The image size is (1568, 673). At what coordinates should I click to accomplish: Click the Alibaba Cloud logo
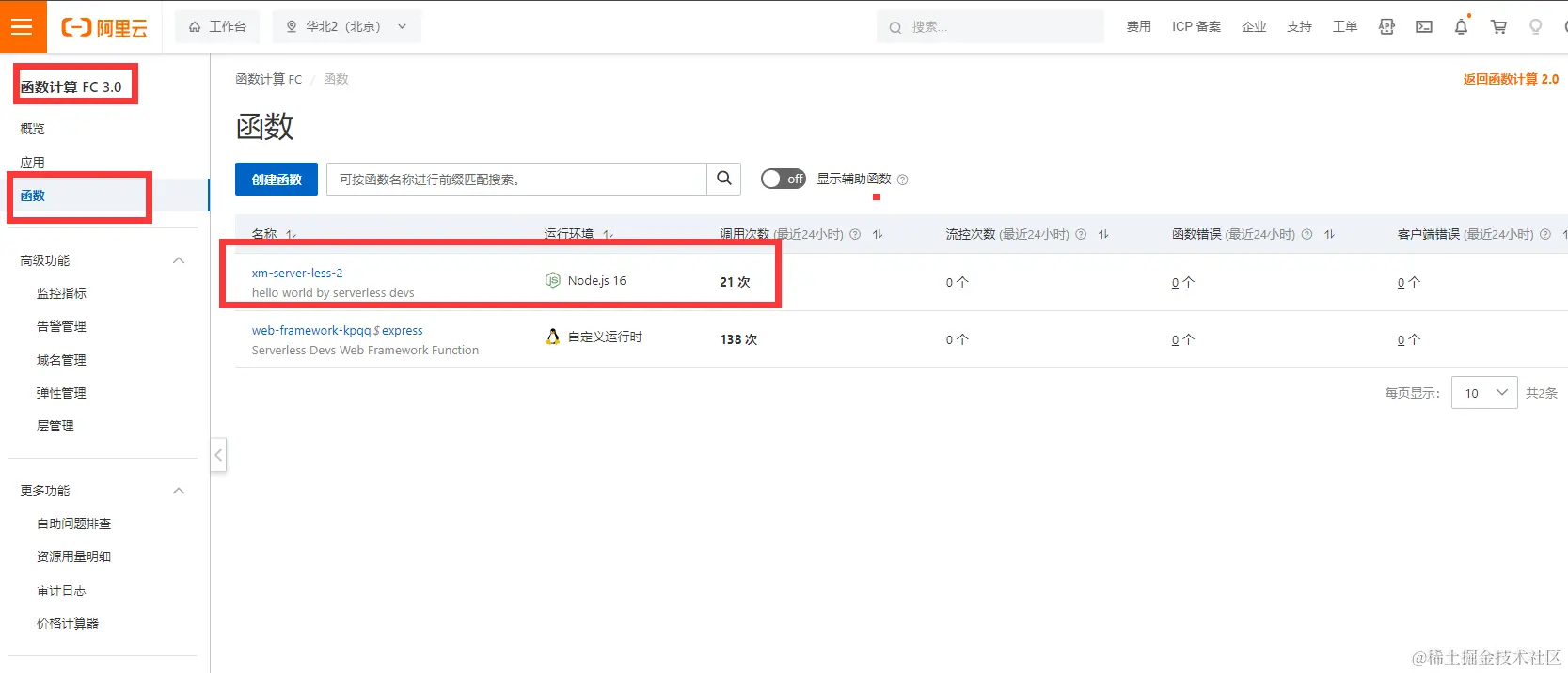click(104, 27)
